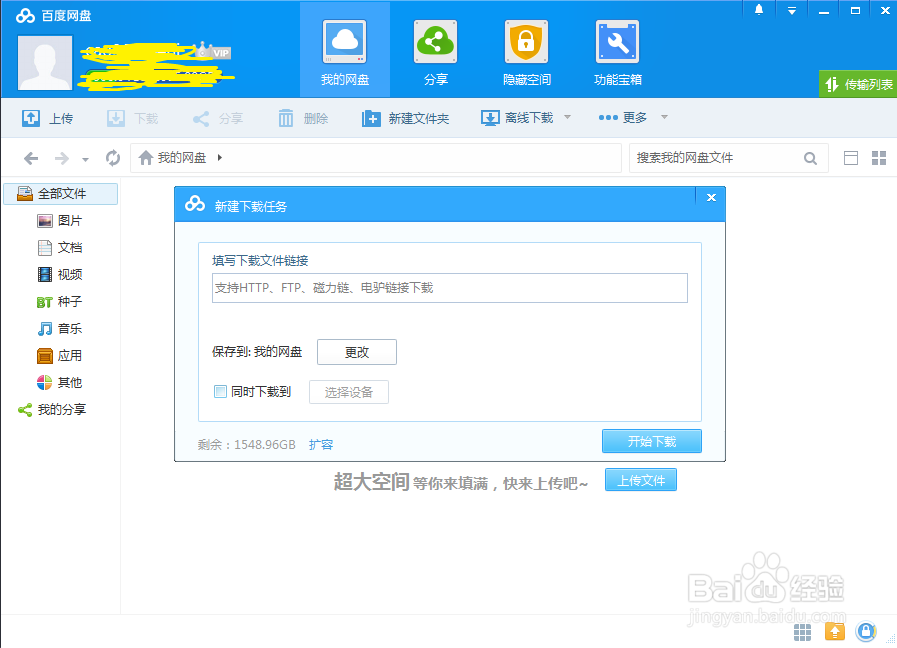
Task: Click the 选择设备 button
Action: 349,392
